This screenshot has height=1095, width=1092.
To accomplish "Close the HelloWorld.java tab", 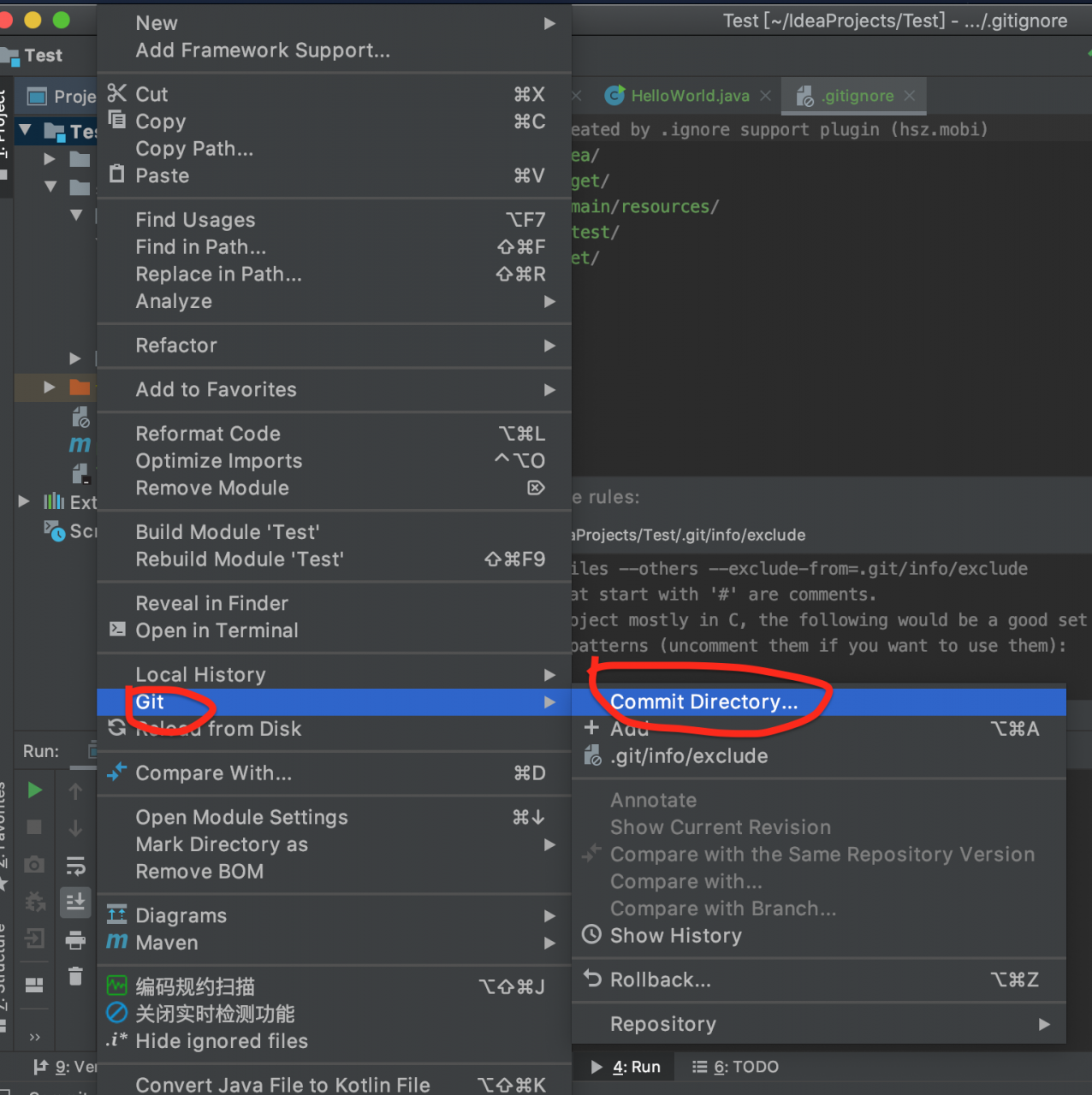I will [765, 96].
